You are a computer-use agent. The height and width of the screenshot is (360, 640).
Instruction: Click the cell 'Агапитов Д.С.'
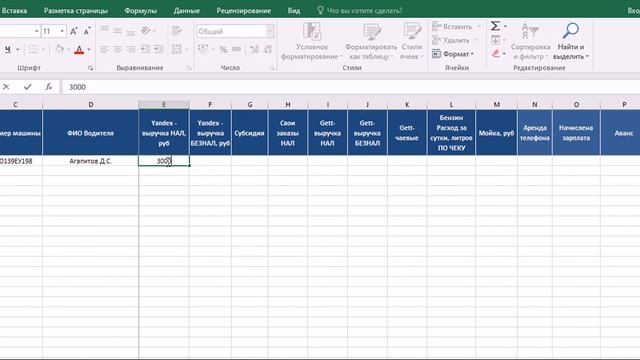[x=91, y=161]
